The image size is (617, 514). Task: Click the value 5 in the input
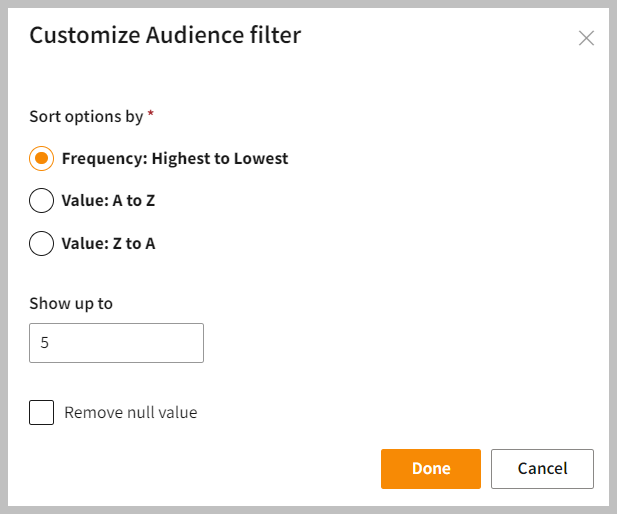pos(45,343)
